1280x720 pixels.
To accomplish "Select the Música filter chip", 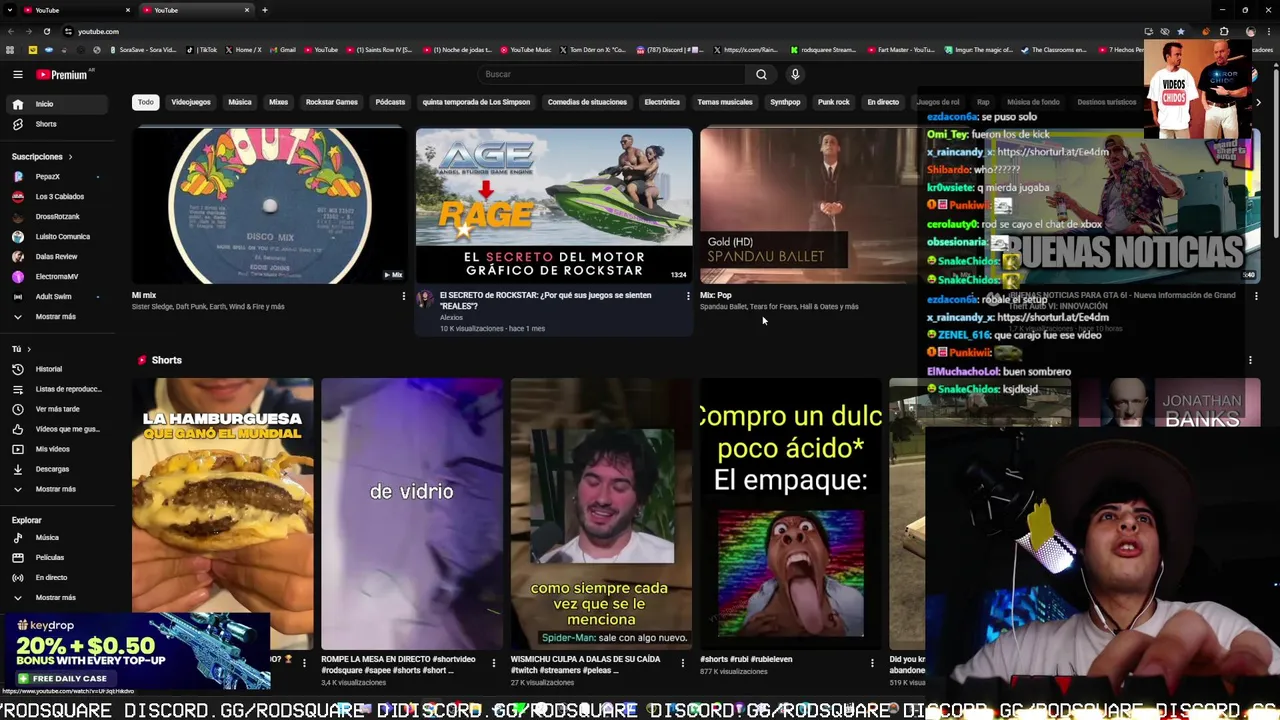I will 240,102.
